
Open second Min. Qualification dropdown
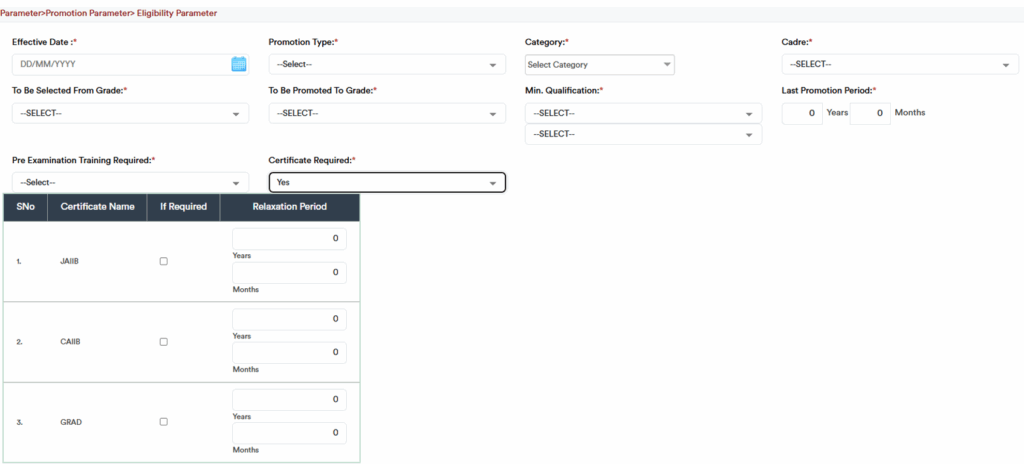point(643,134)
